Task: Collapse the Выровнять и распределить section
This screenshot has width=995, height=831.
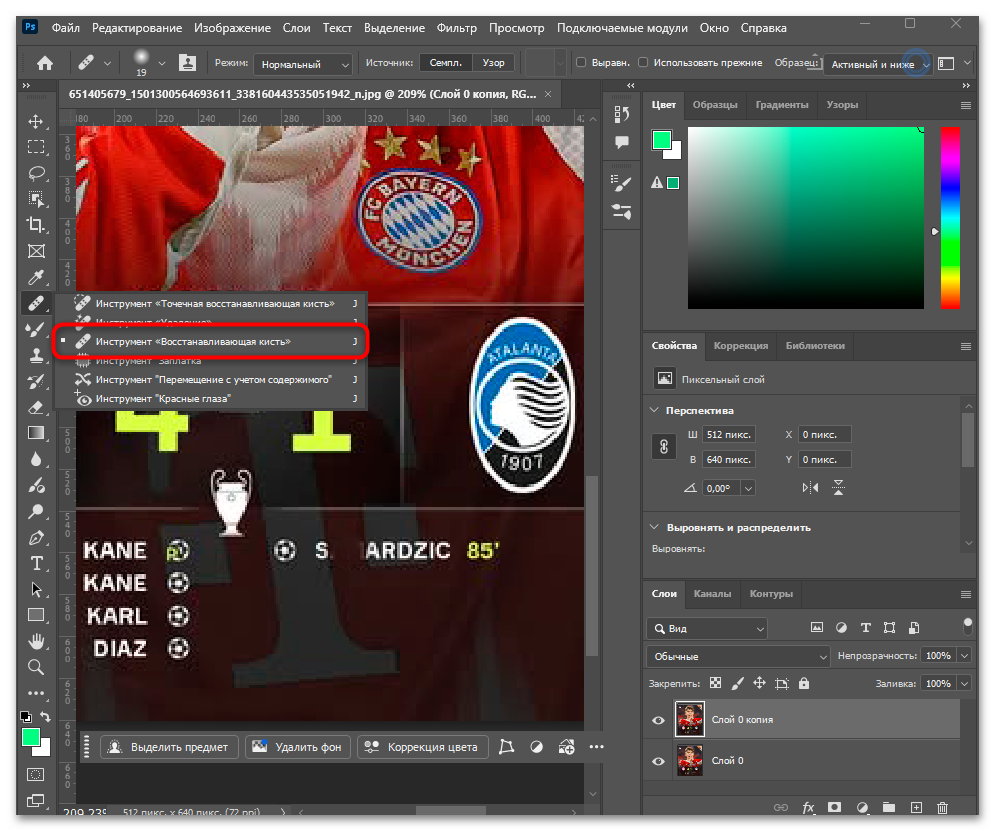Action: 654,527
